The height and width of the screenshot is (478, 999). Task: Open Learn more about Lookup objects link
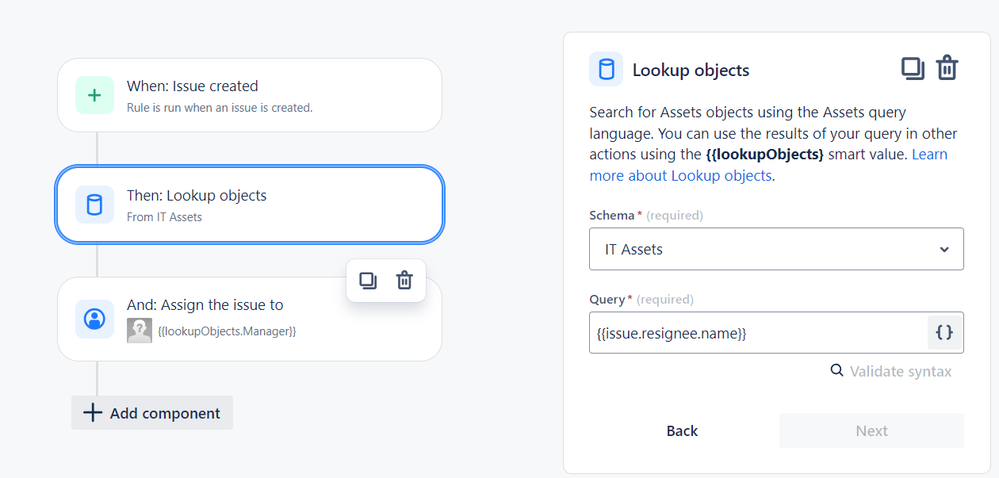(768, 165)
